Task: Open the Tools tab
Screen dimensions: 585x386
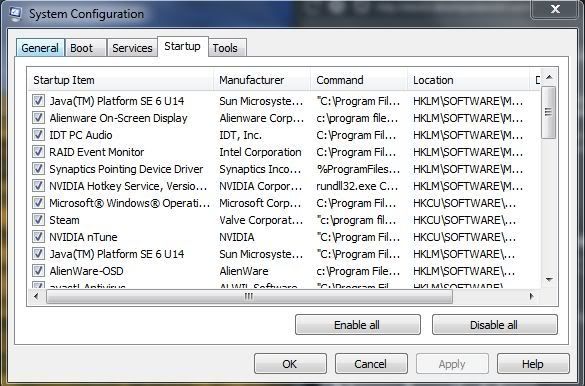Action: 227,48
